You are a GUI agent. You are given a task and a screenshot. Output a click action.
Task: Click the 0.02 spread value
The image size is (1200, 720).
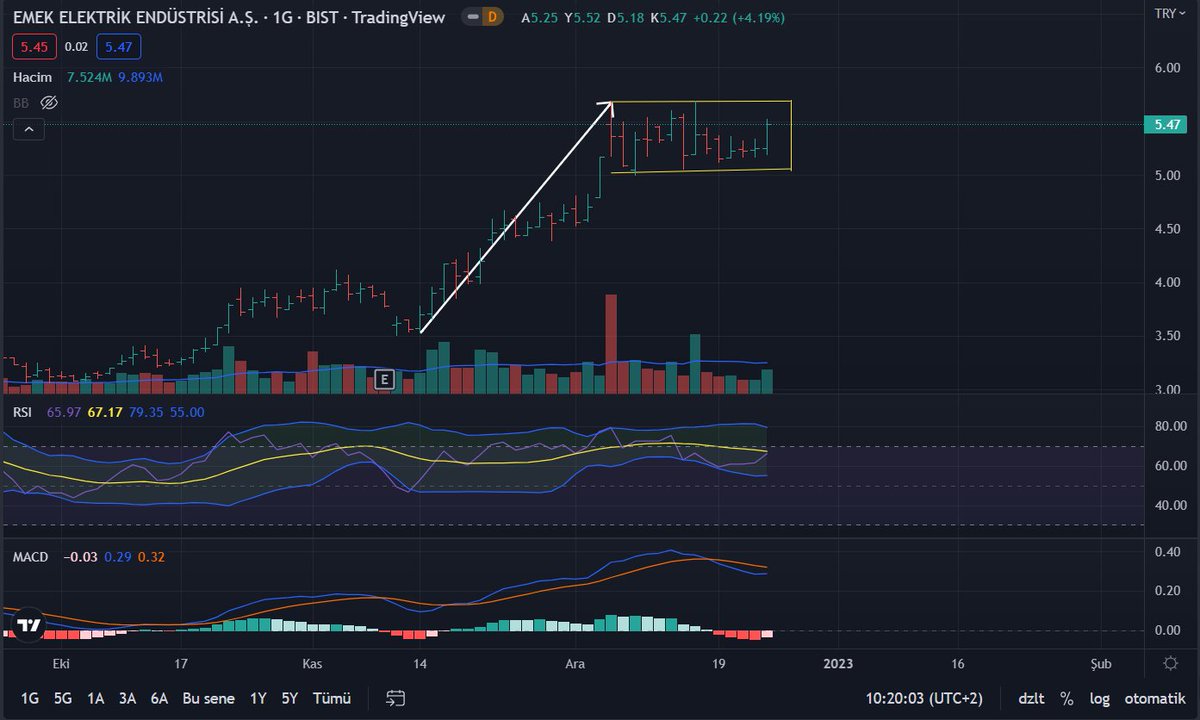click(x=76, y=46)
